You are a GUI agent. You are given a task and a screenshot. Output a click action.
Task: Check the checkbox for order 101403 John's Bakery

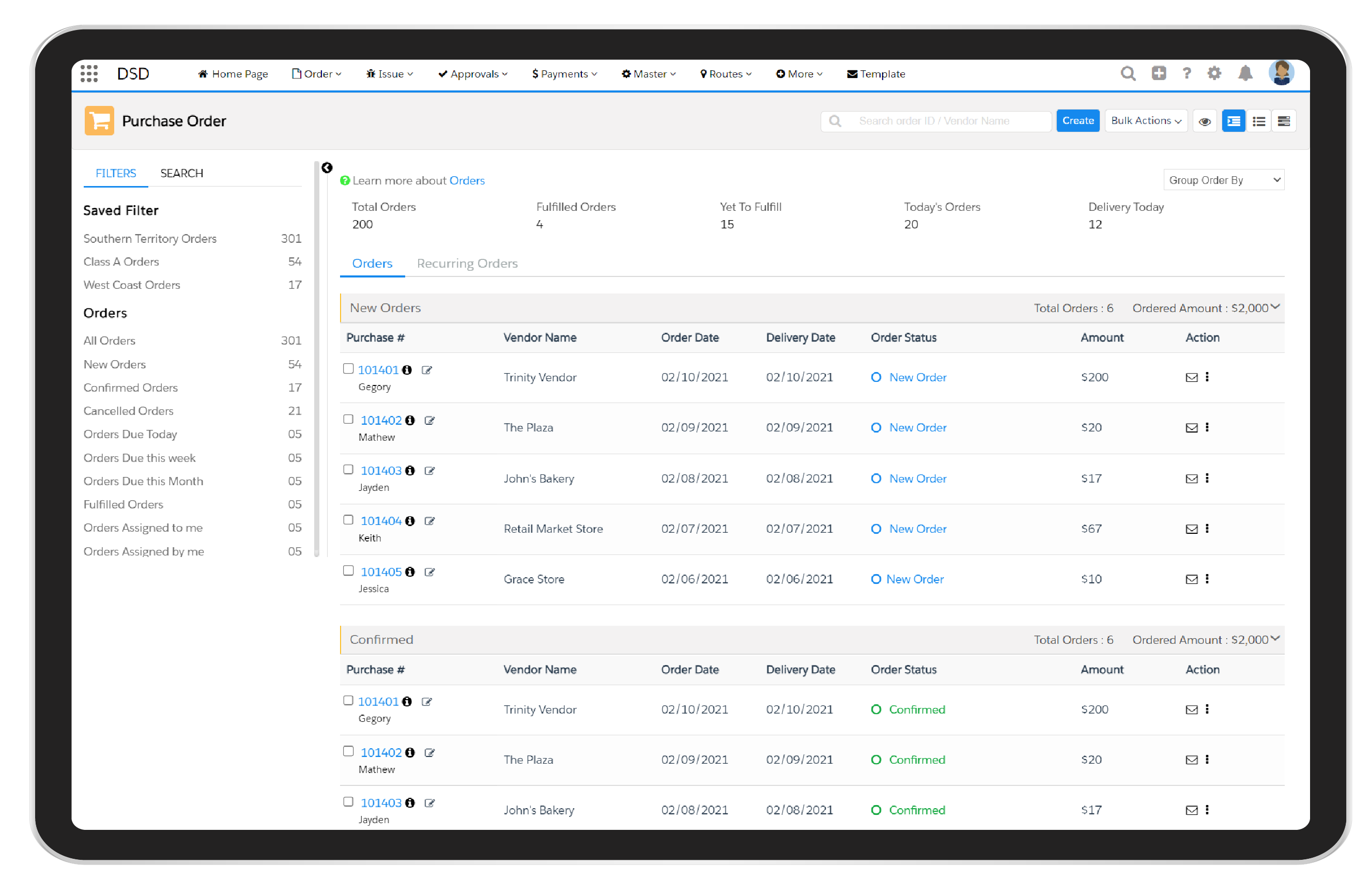(x=348, y=470)
